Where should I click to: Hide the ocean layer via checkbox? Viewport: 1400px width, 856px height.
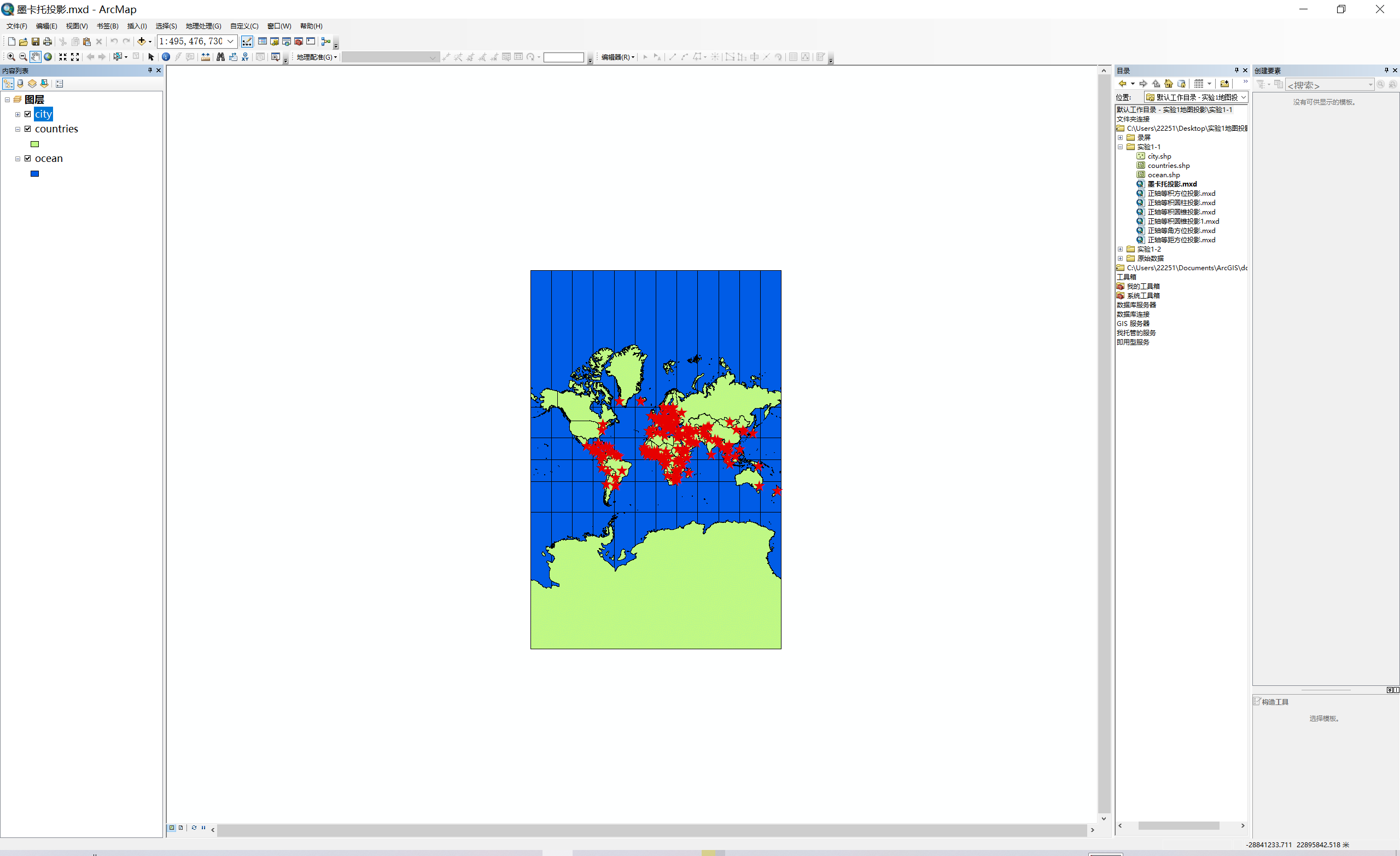[x=28, y=159]
